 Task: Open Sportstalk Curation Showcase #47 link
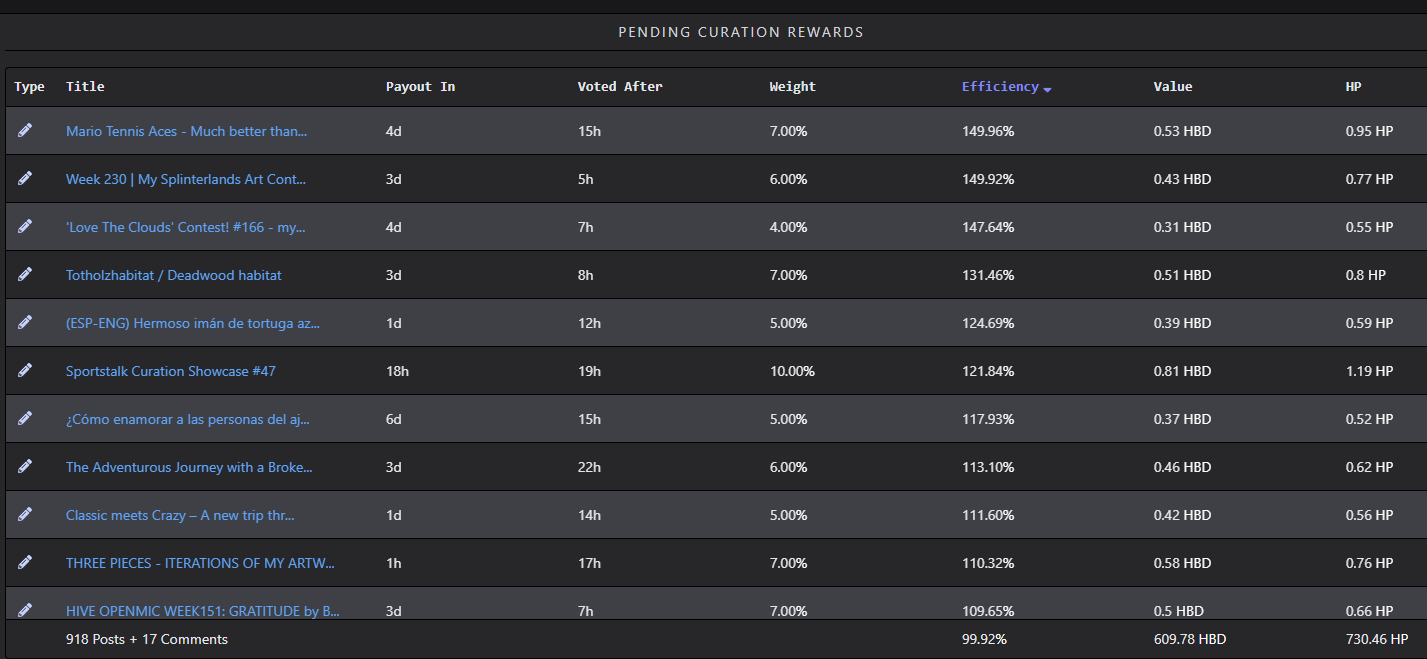tap(171, 371)
